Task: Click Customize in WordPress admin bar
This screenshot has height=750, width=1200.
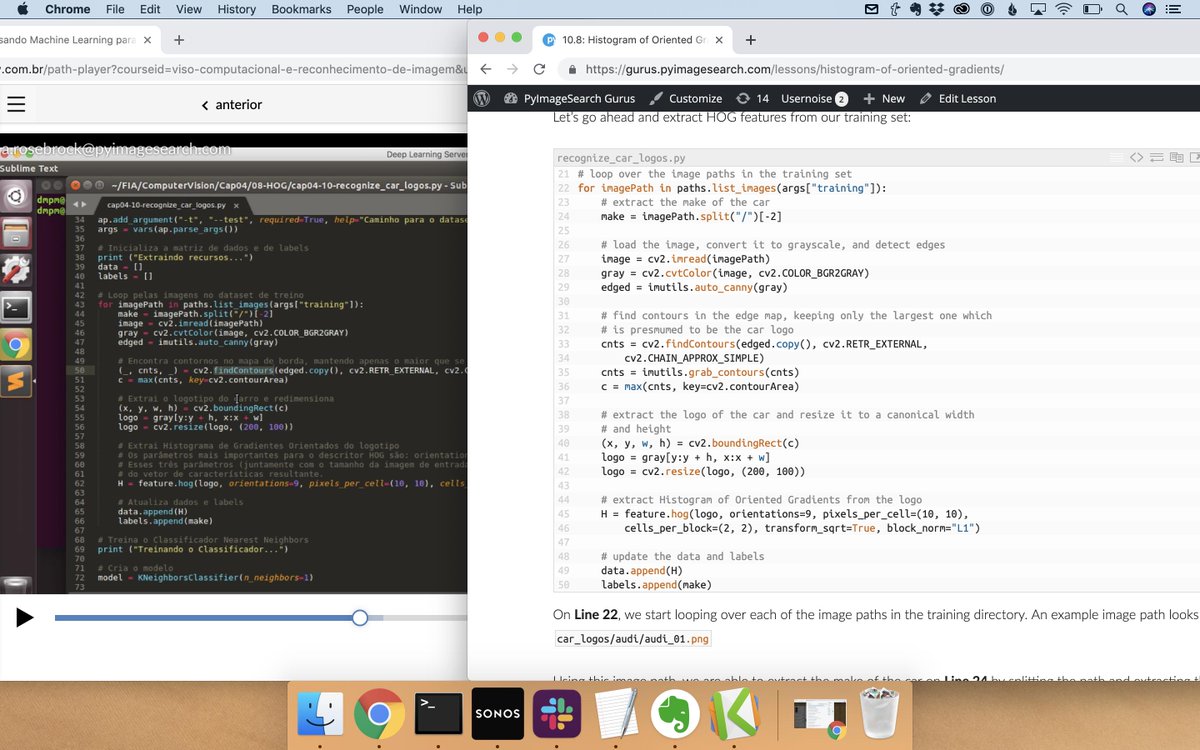Action: point(686,98)
